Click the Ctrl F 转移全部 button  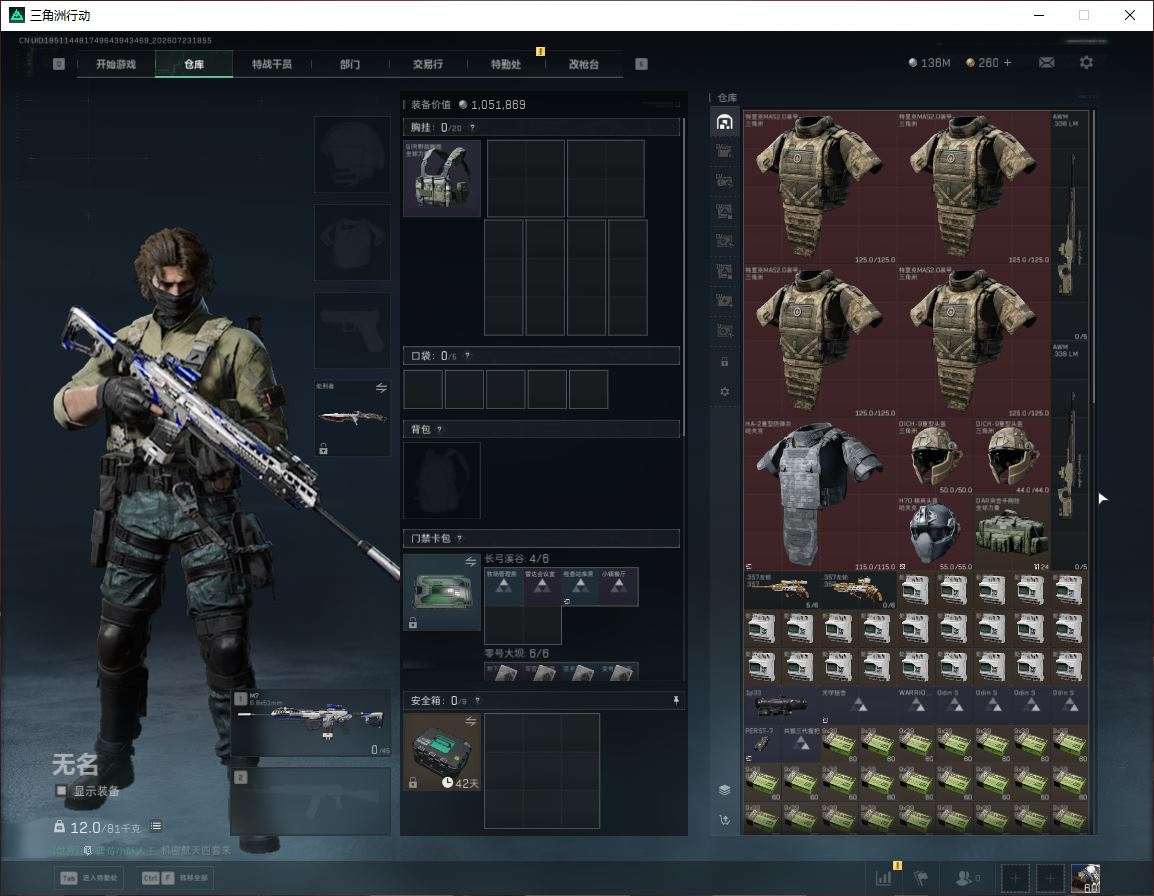pyautogui.click(x=175, y=878)
